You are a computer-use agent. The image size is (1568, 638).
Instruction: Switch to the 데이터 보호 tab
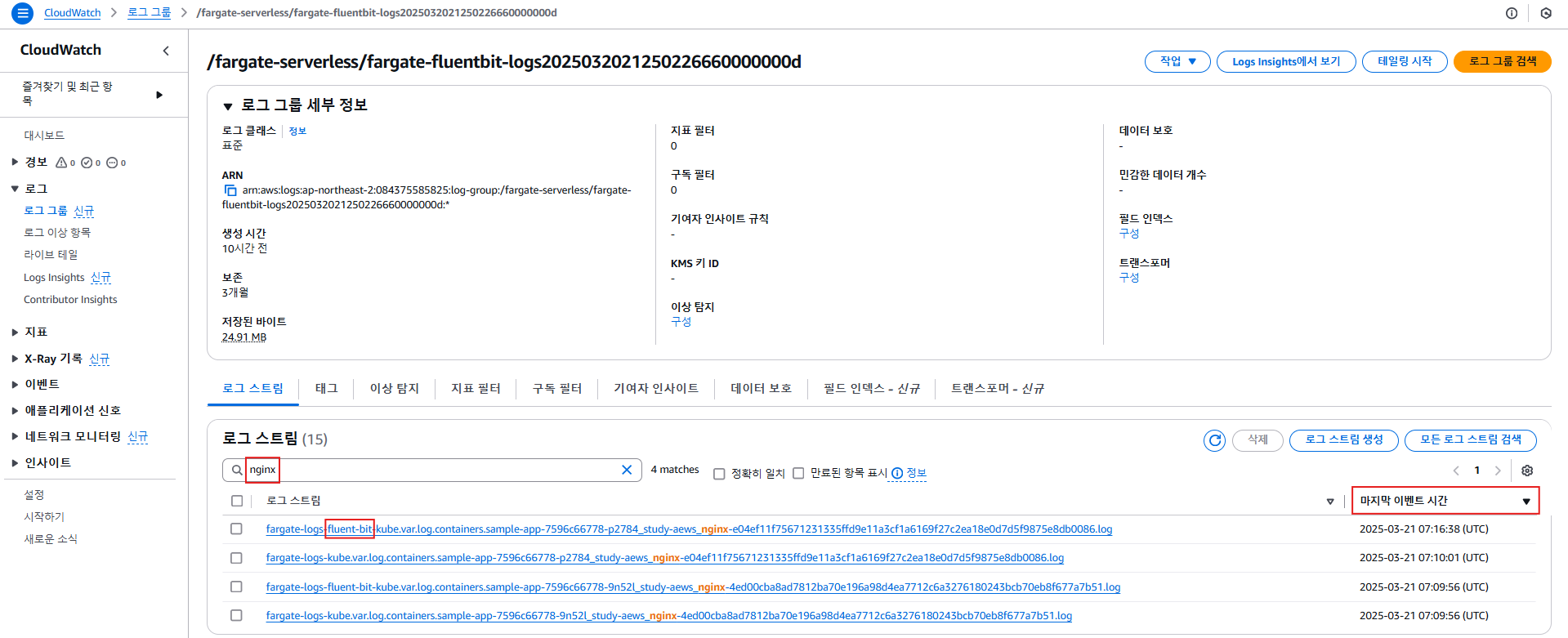tap(761, 389)
